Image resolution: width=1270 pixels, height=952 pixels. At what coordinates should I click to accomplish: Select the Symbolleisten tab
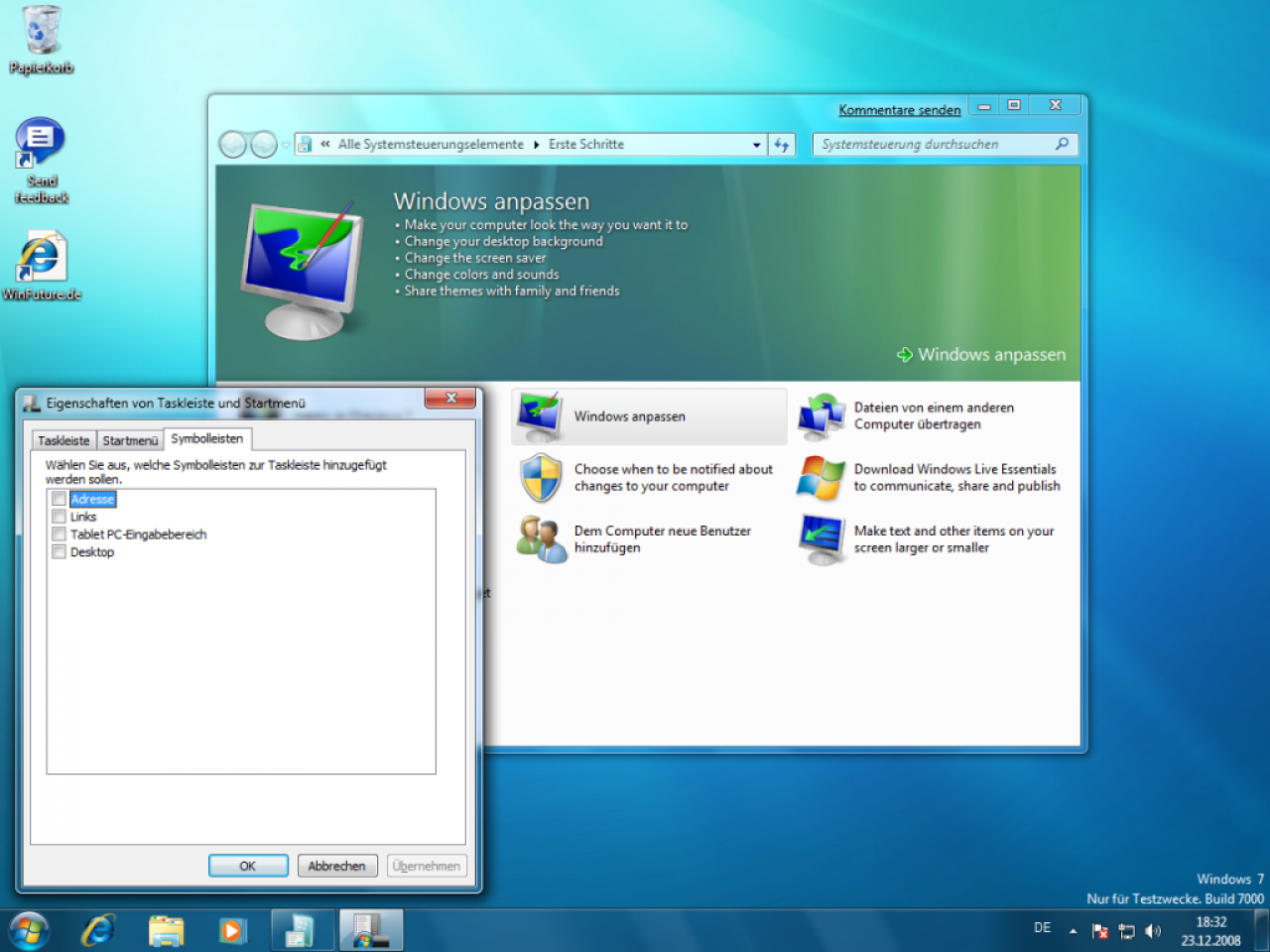(207, 438)
